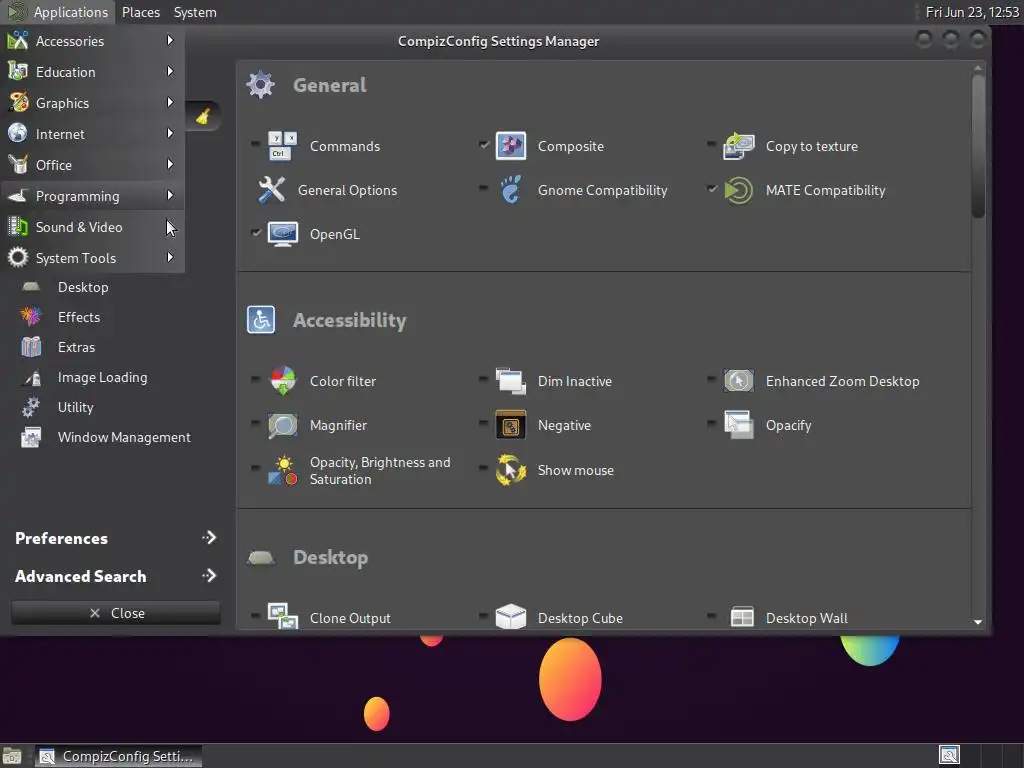Open the System menu
Viewport: 1024px width, 768px height.
pyautogui.click(x=195, y=12)
